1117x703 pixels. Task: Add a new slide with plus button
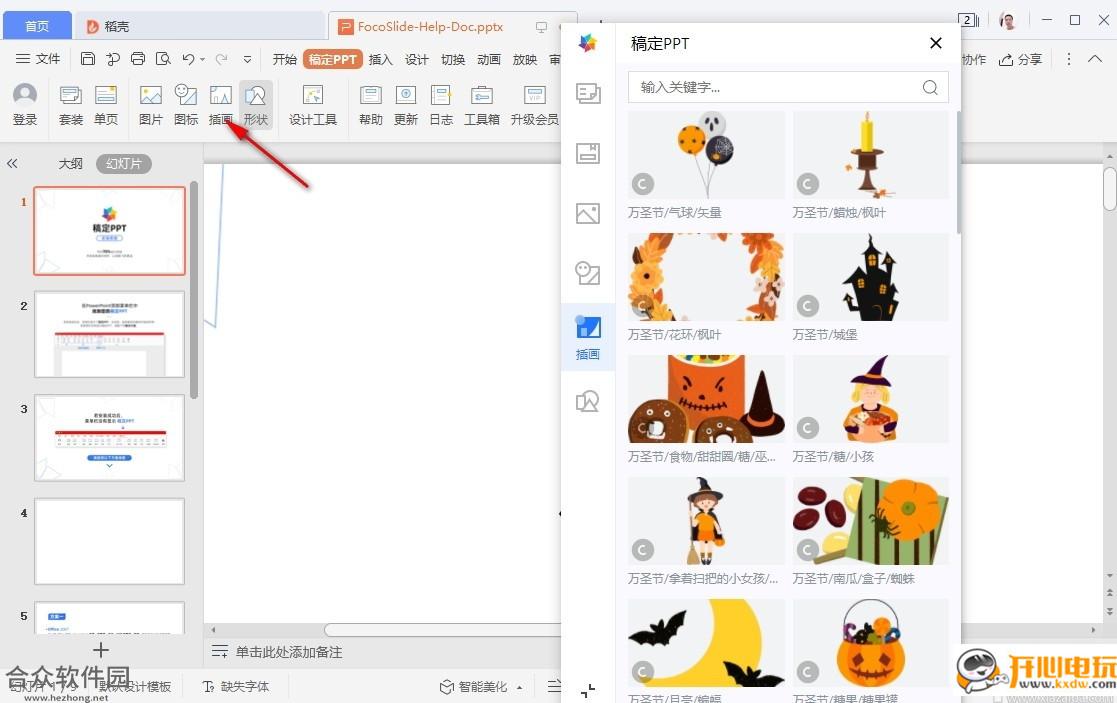click(x=100, y=650)
